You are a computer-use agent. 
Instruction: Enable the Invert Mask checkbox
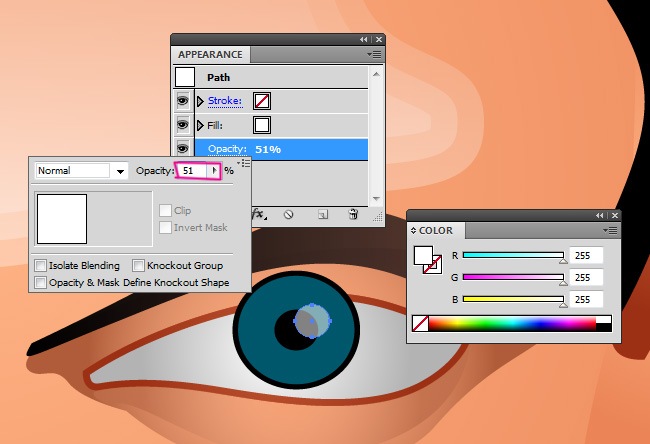click(x=165, y=227)
